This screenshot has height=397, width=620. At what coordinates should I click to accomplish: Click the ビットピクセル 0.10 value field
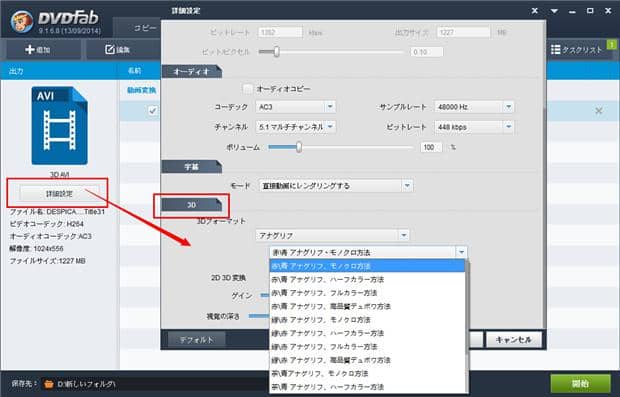pos(426,52)
